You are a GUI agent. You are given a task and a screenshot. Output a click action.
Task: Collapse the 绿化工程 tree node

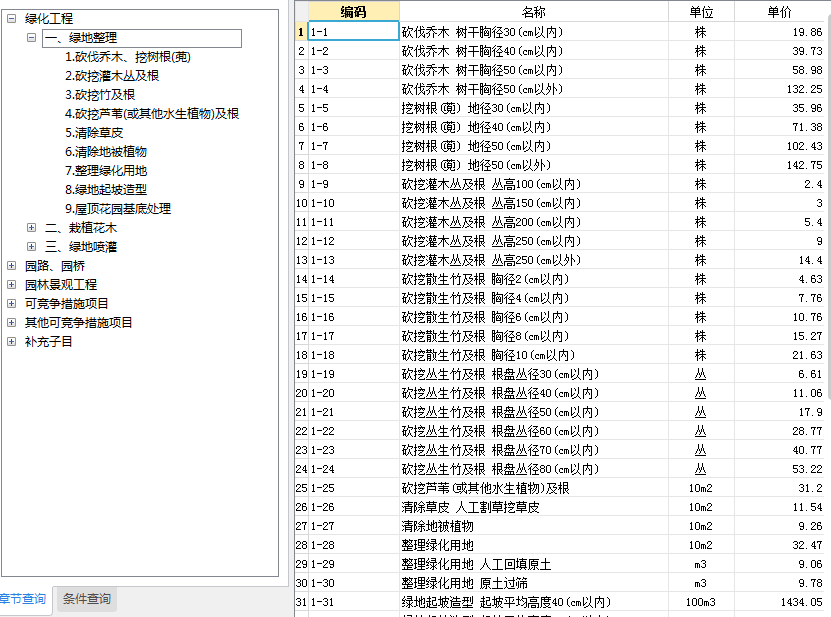[x=12, y=19]
